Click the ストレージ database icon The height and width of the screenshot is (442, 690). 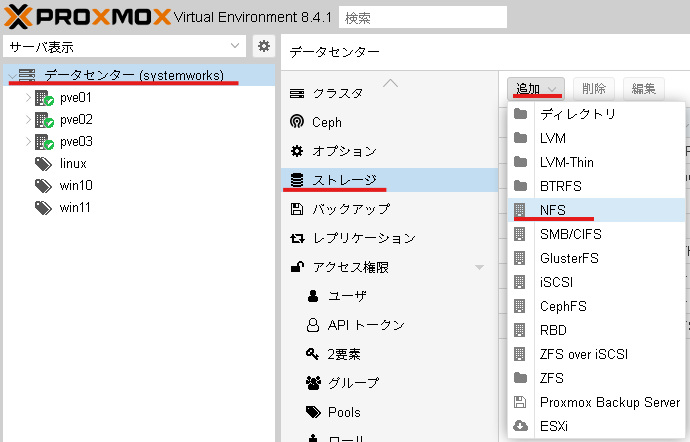(x=297, y=180)
